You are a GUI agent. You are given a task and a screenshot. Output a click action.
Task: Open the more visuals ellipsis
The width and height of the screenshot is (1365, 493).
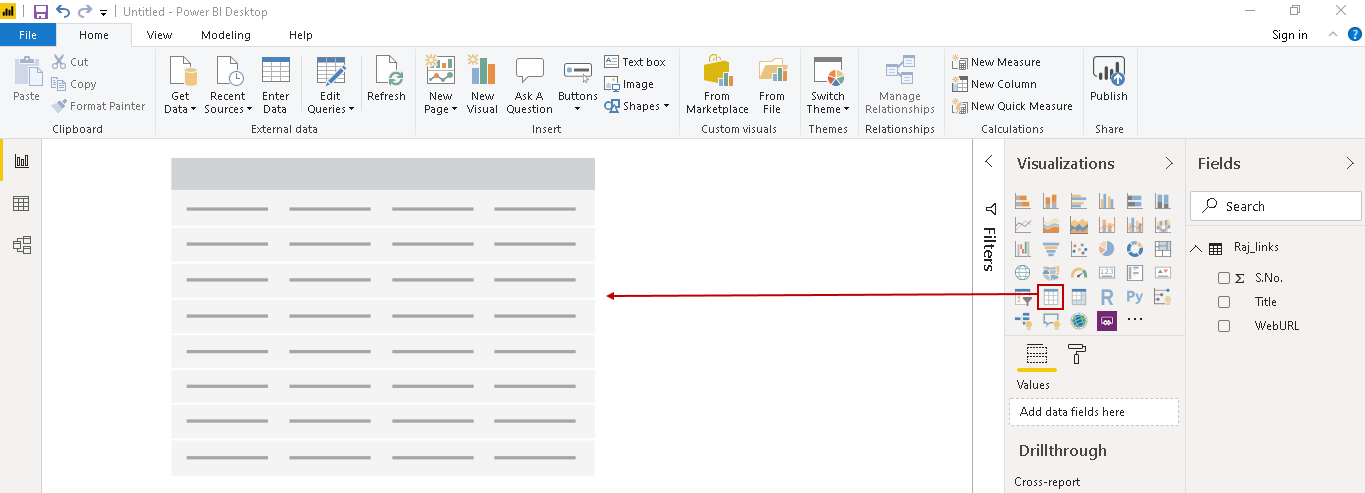click(x=1135, y=320)
